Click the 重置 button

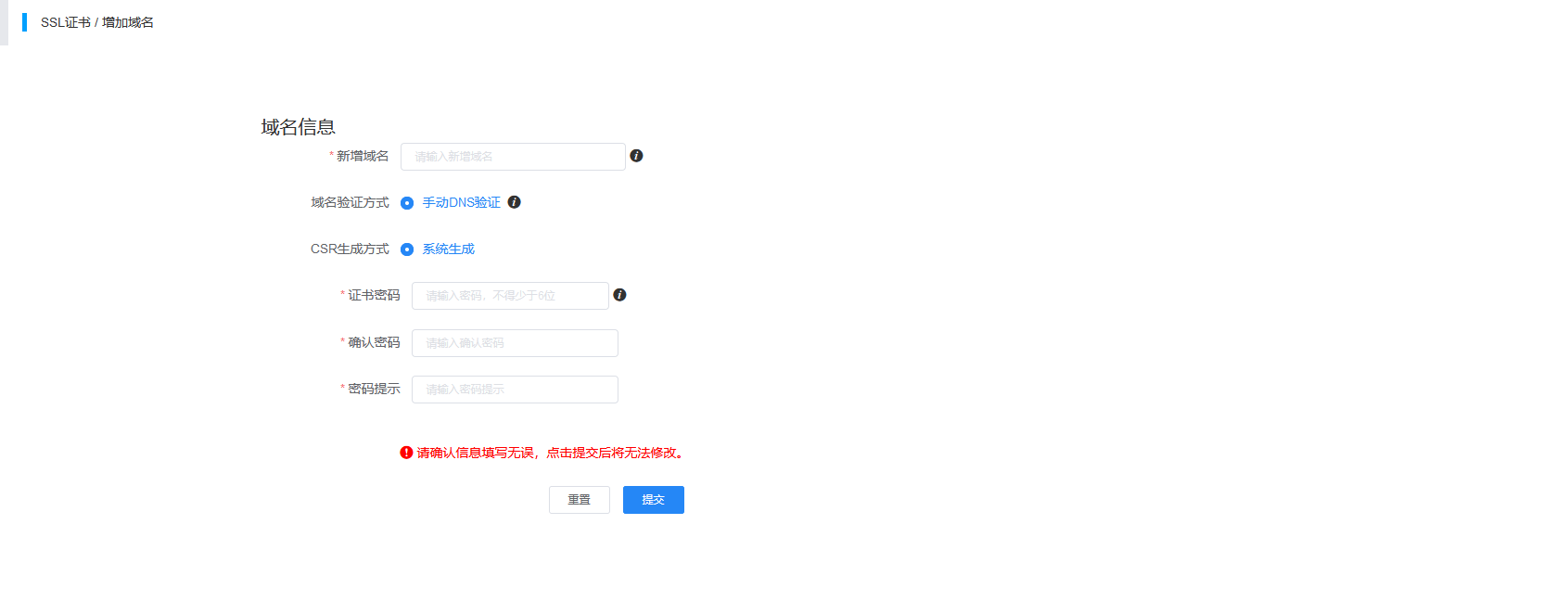(580, 500)
